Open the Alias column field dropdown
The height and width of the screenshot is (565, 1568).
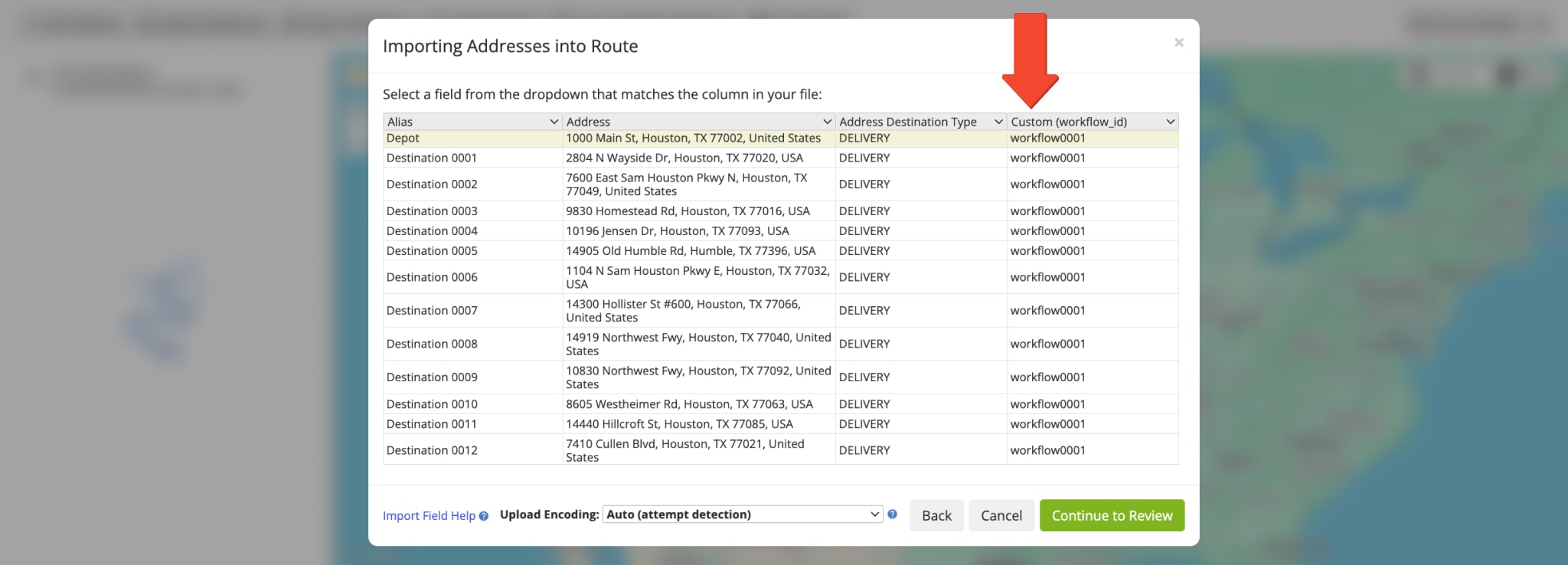(472, 122)
